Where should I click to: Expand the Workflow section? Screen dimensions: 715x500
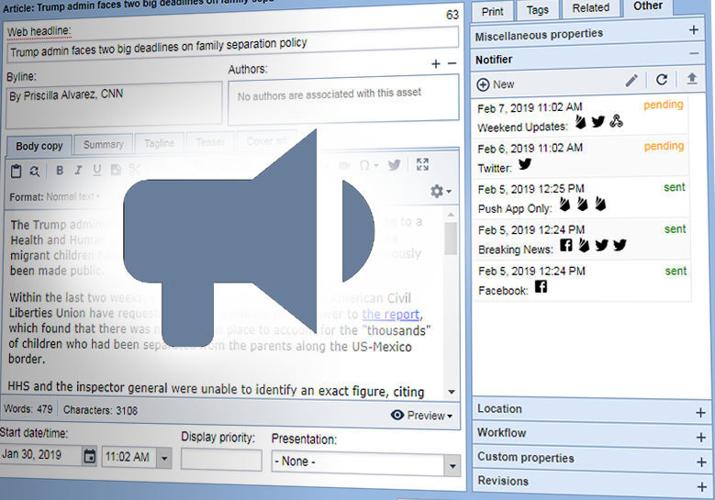point(701,438)
